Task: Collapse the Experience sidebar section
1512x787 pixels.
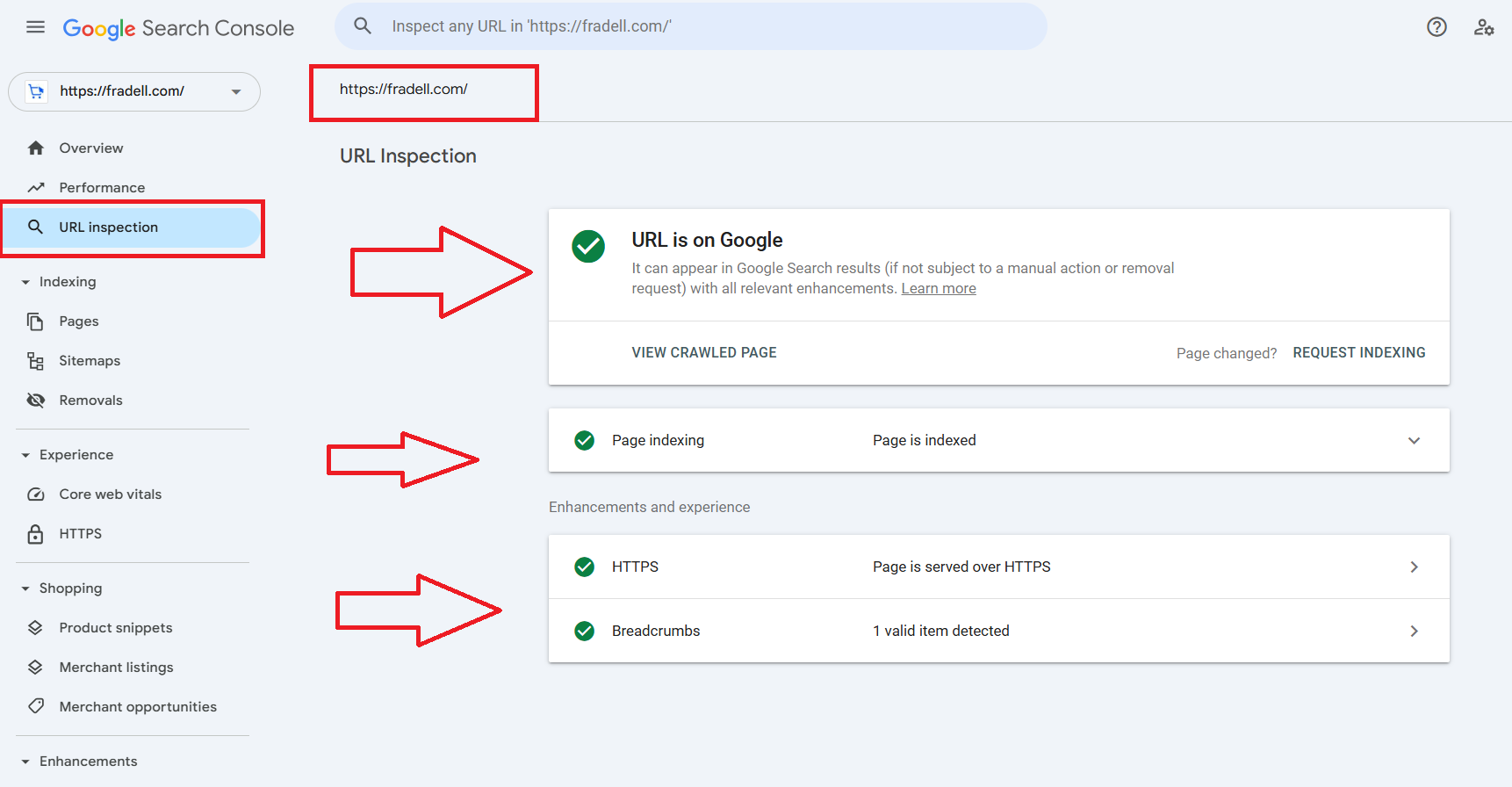Action: tap(25, 455)
